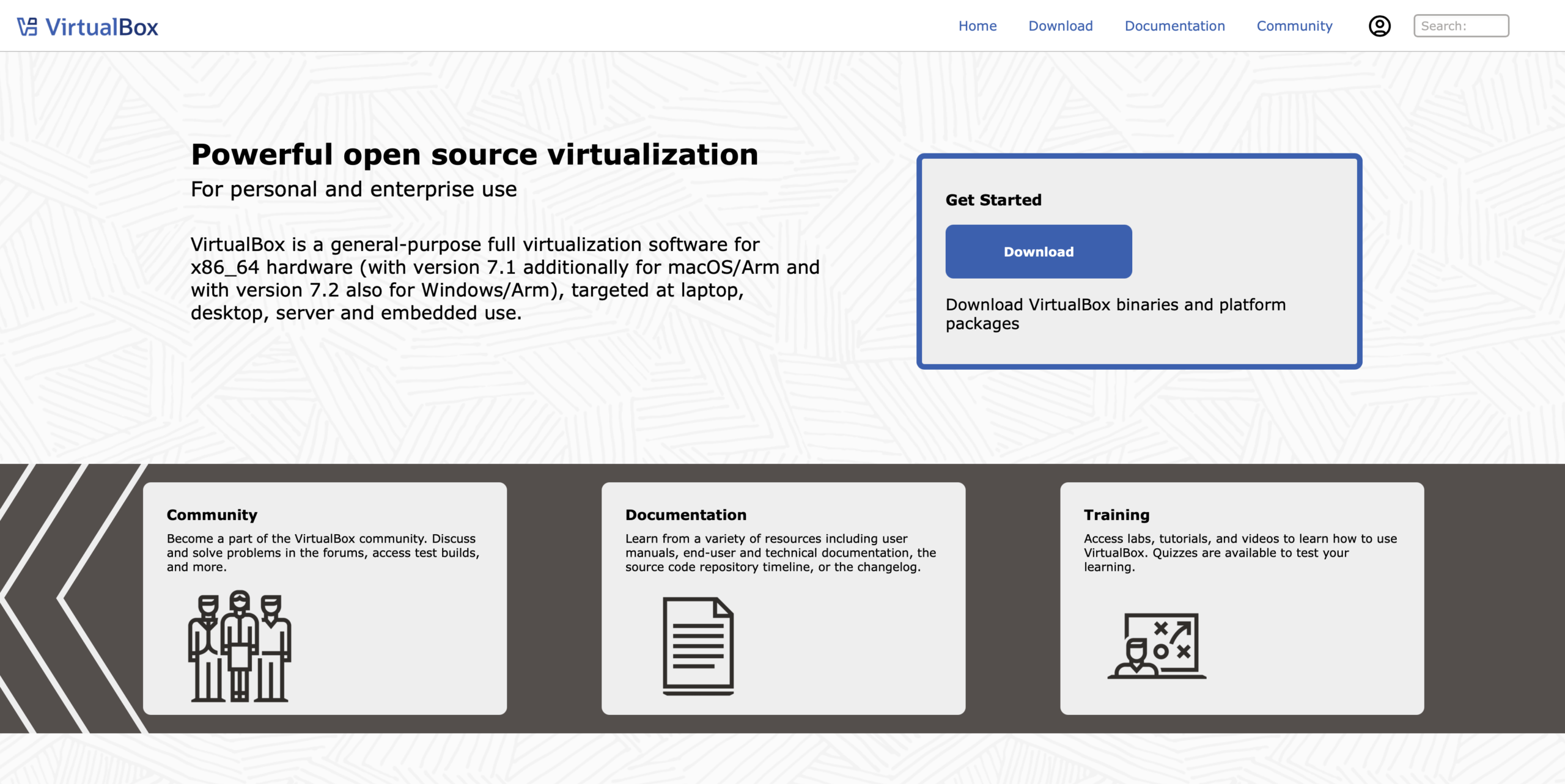Focus the Search input field
The height and width of the screenshot is (784, 1565).
1460,26
